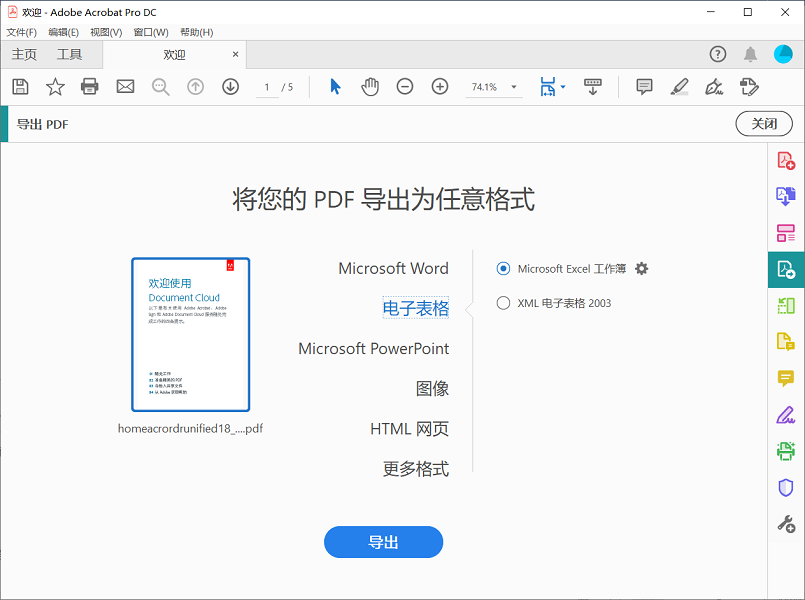Image resolution: width=805 pixels, height=600 pixels.
Task: Open the zoom percentage dropdown arrow
Action: [513, 87]
